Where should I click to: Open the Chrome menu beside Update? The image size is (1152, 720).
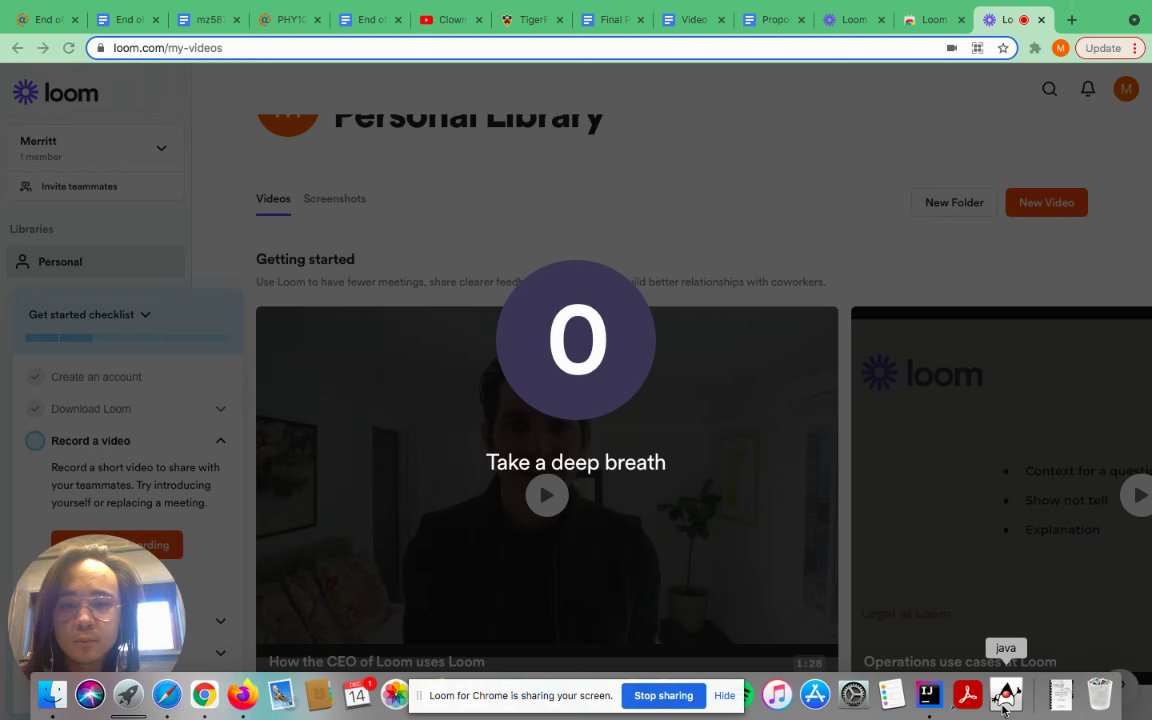tap(1135, 48)
